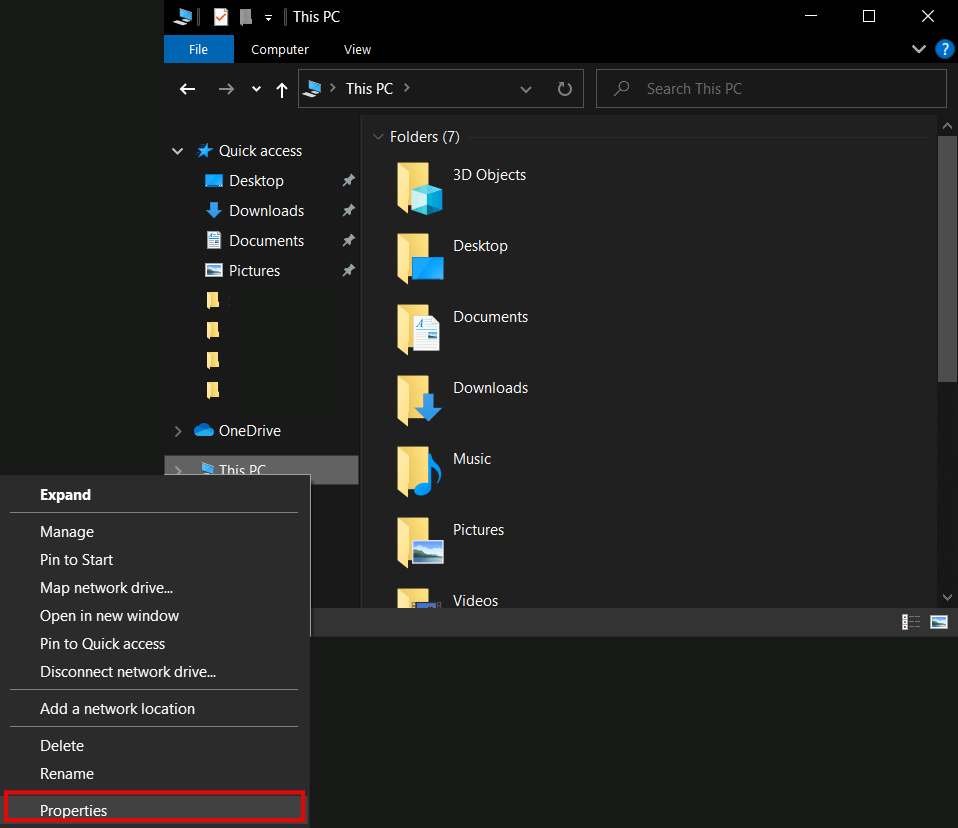The width and height of the screenshot is (958, 828).
Task: Open the 3D Objects folder icon
Action: [x=419, y=188]
